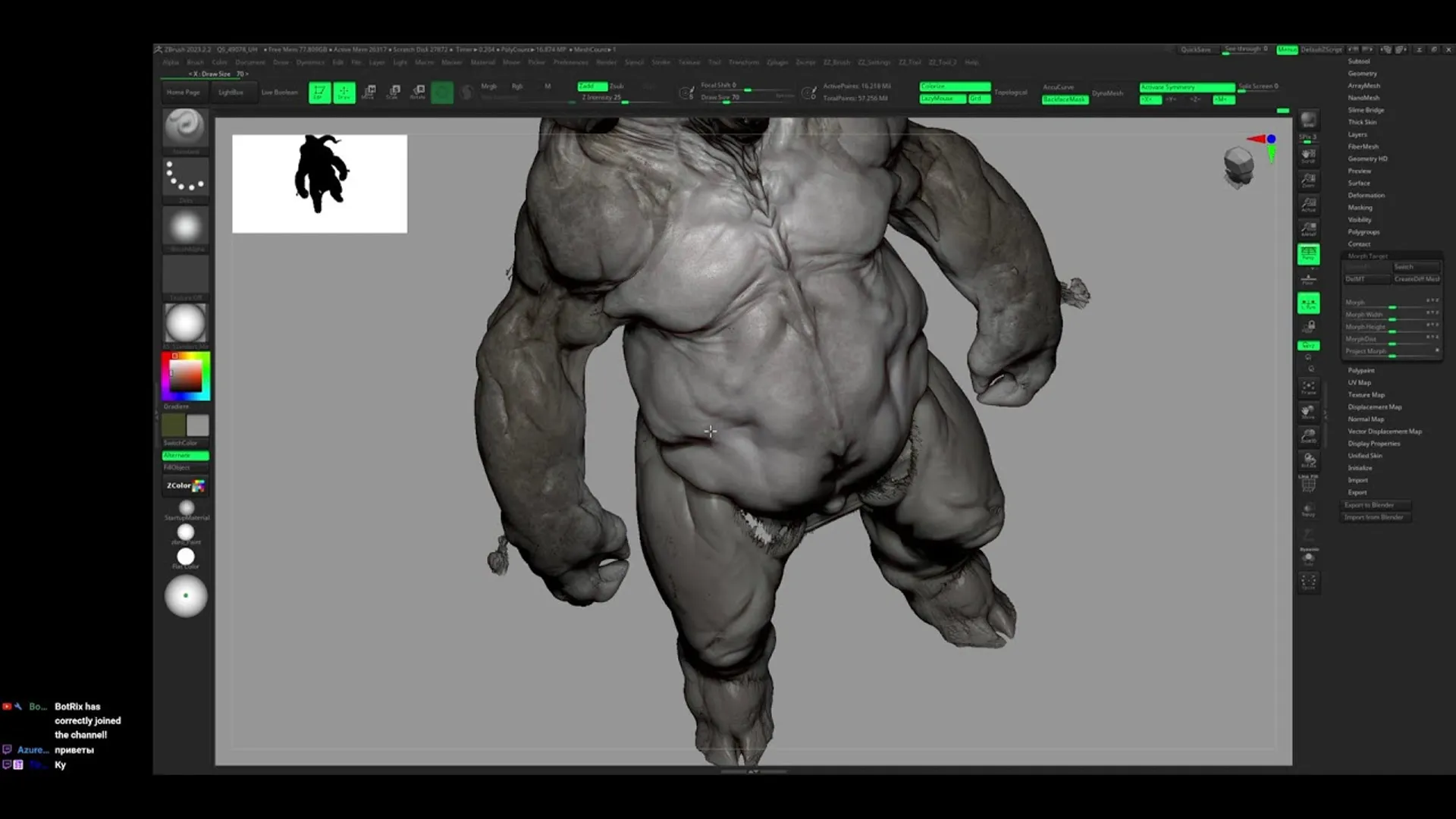Expand the Masking section
This screenshot has width=1456, height=819.
pos(1360,207)
